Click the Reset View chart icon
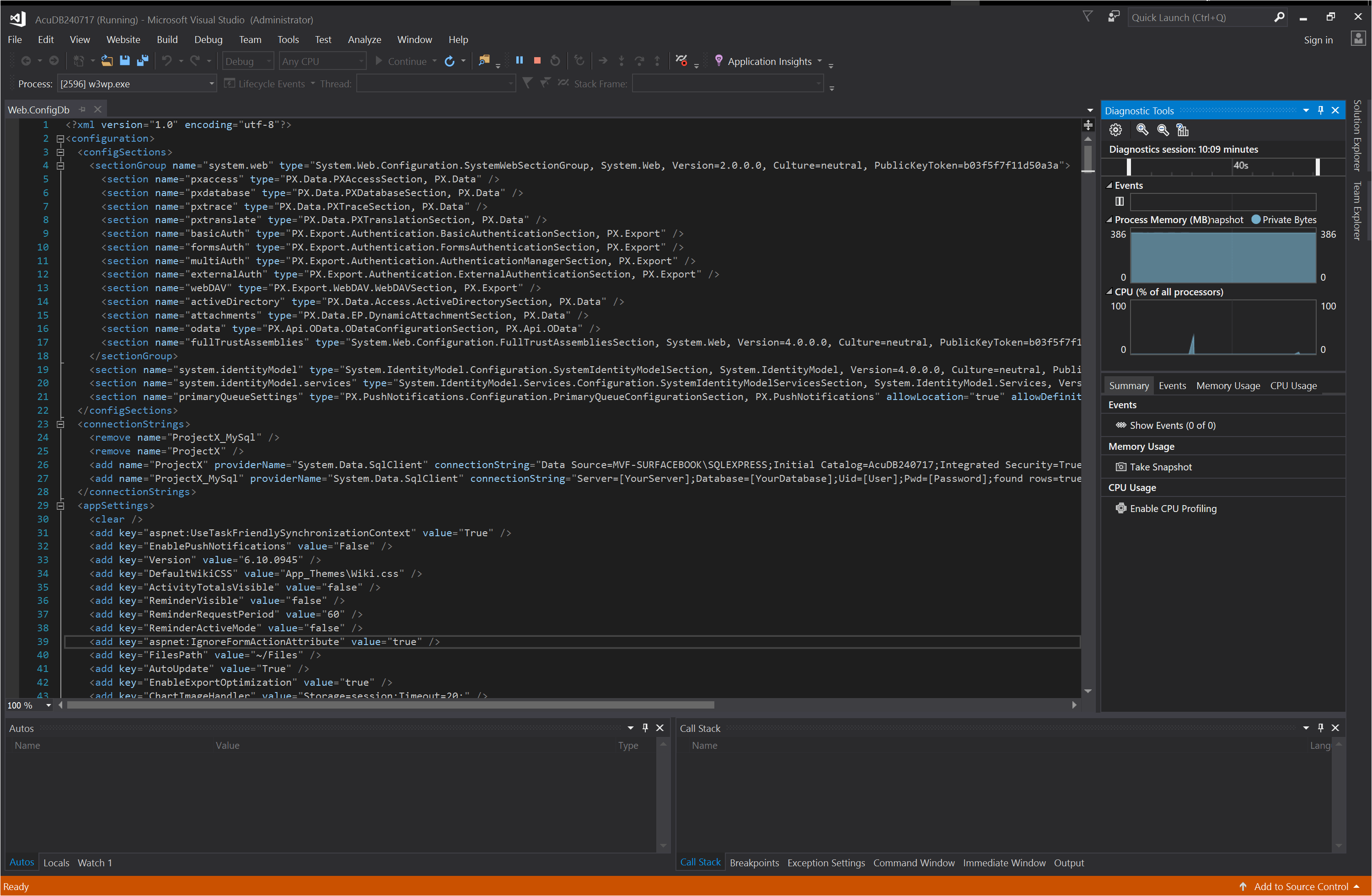 pos(1182,130)
